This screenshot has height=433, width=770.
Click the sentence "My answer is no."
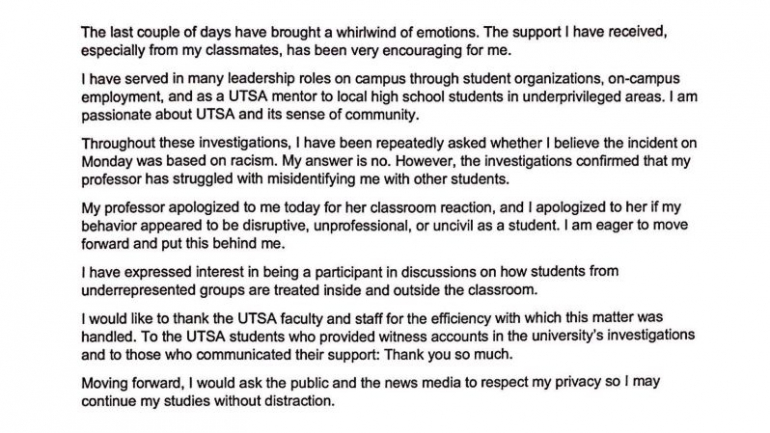pyautogui.click(x=337, y=162)
